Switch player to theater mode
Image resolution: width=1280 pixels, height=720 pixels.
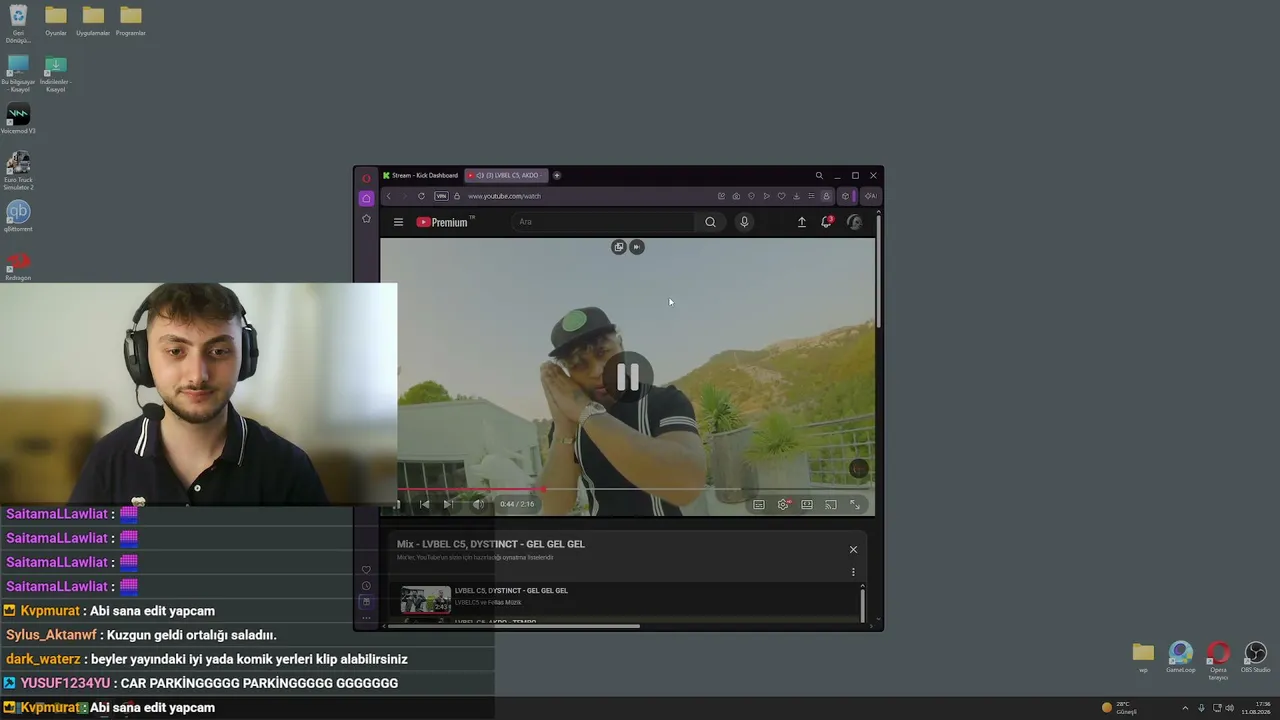(x=807, y=505)
